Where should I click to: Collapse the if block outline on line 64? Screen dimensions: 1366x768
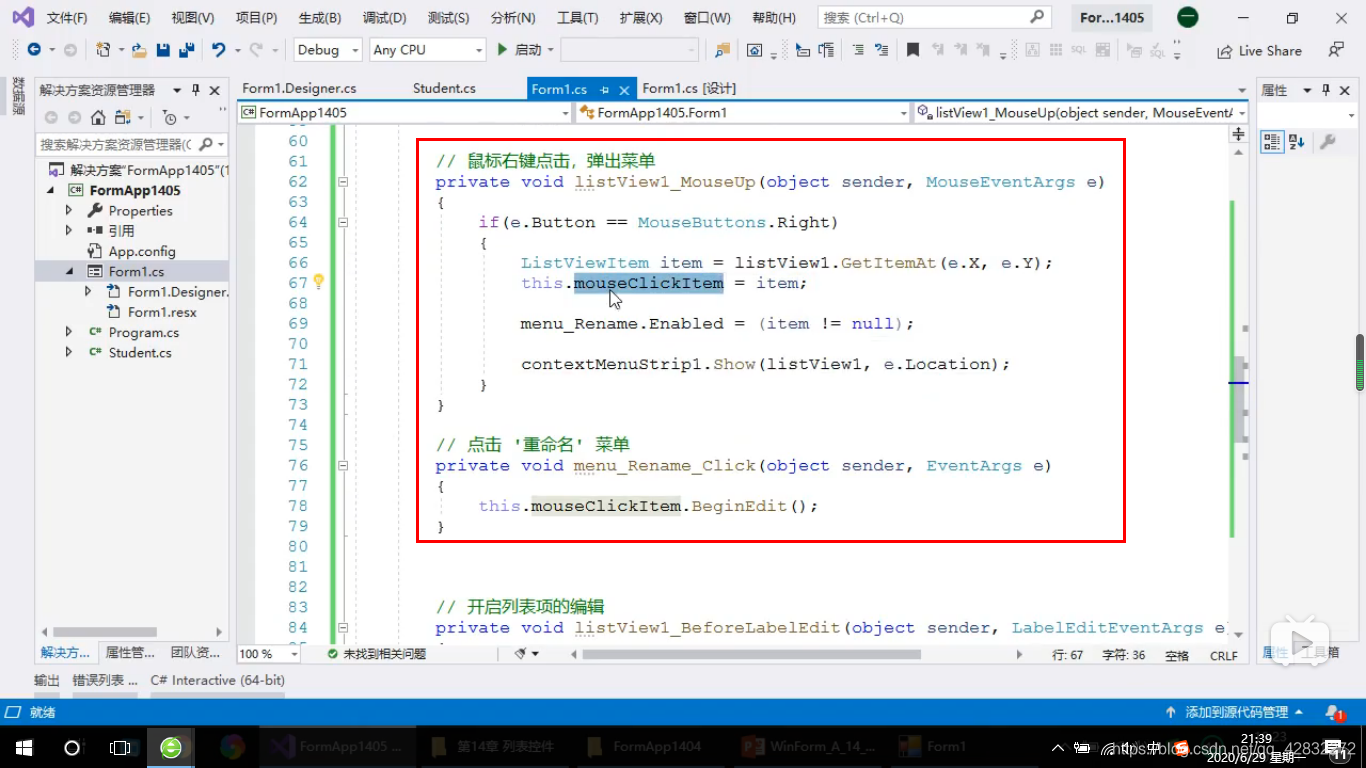click(x=343, y=222)
